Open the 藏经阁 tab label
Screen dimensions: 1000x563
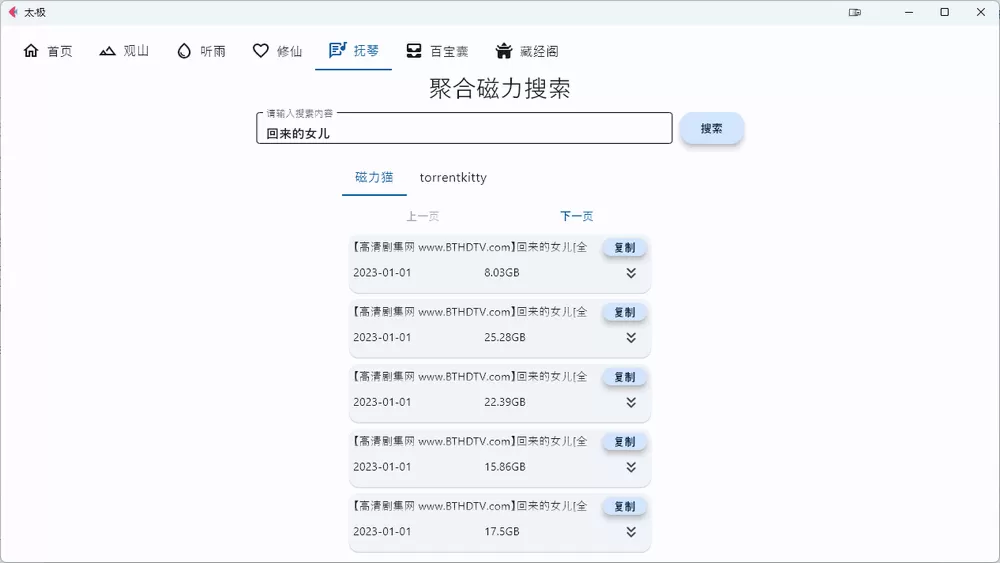(x=539, y=51)
